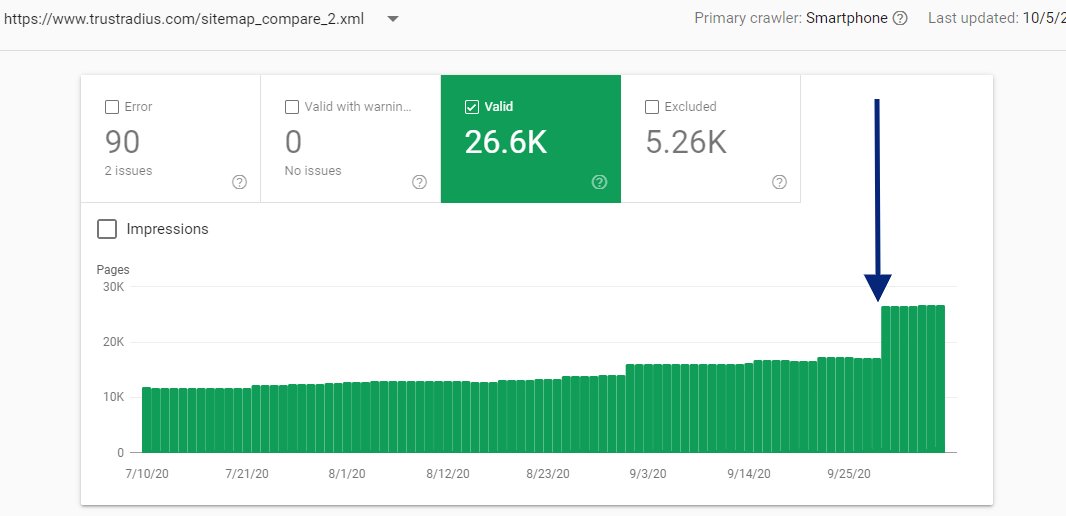This screenshot has height=516, width=1066.
Task: Click the 'No issues' text
Action: pos(313,171)
